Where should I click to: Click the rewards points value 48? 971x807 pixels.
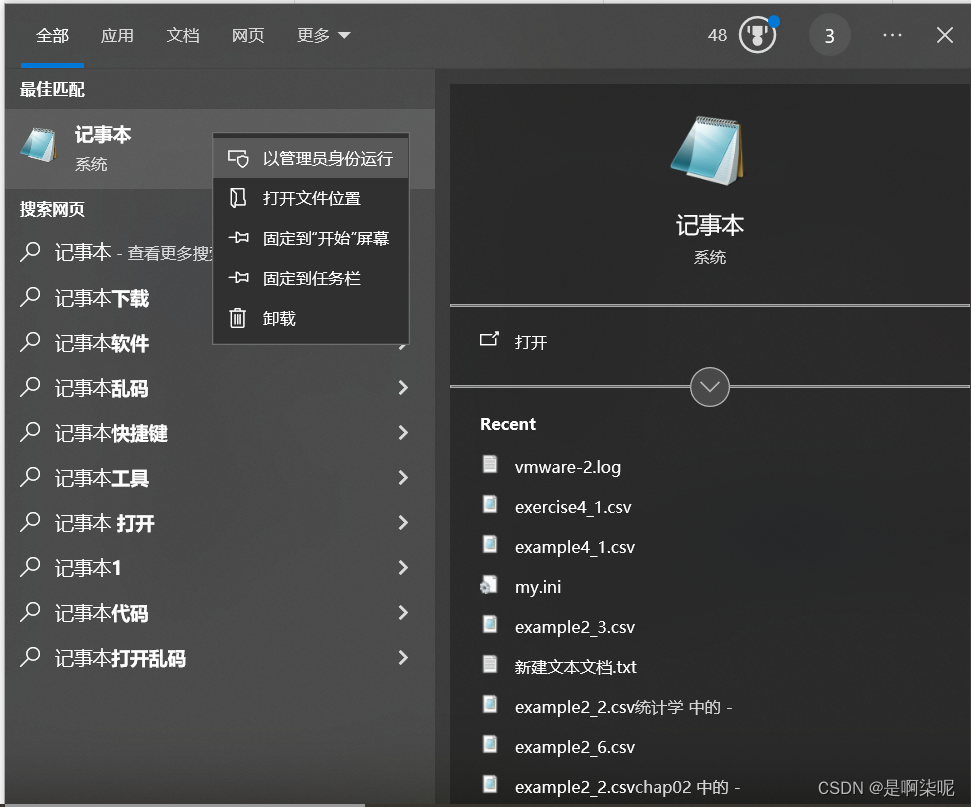(717, 35)
